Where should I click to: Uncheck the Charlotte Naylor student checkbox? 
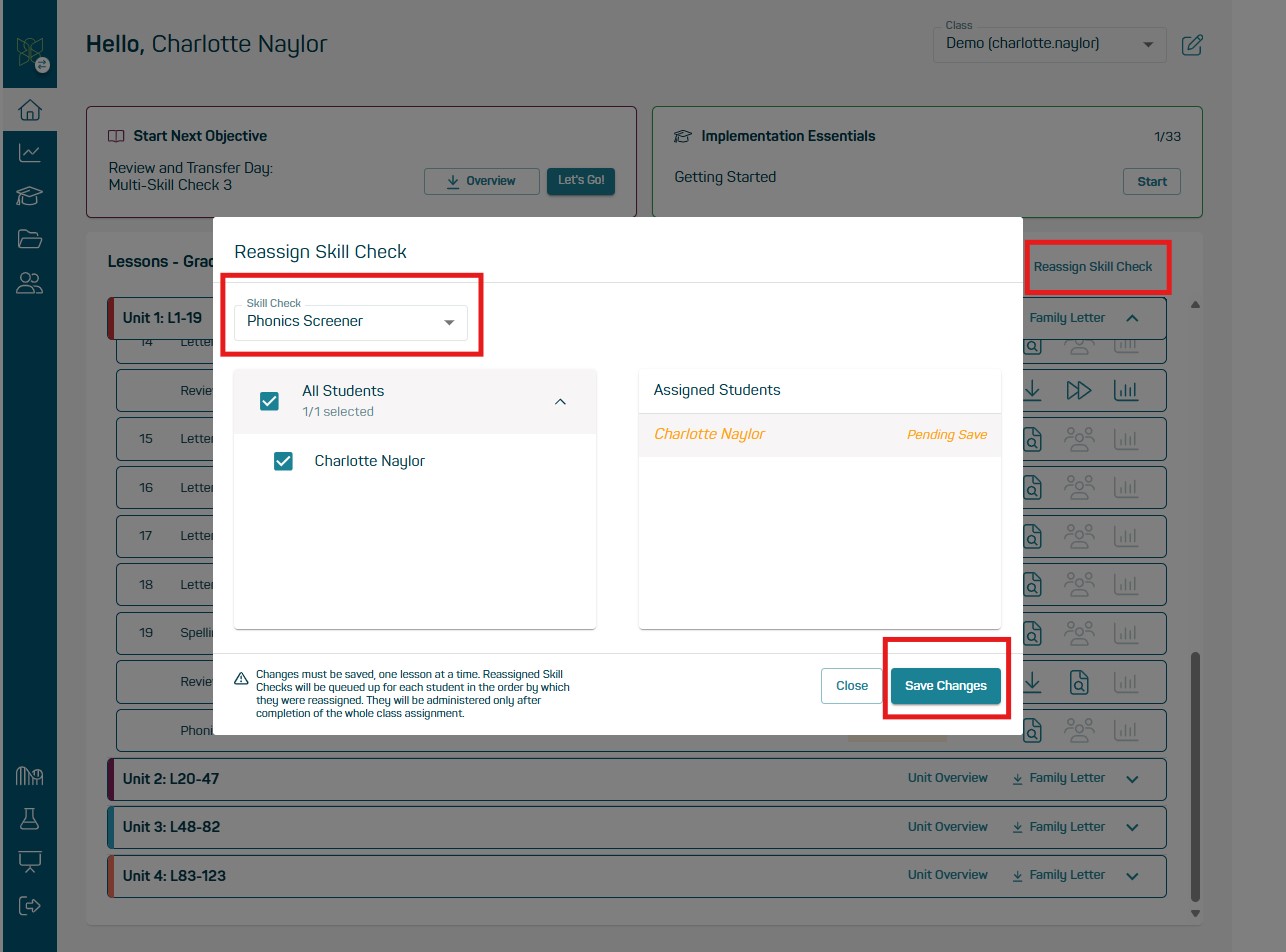tap(283, 461)
